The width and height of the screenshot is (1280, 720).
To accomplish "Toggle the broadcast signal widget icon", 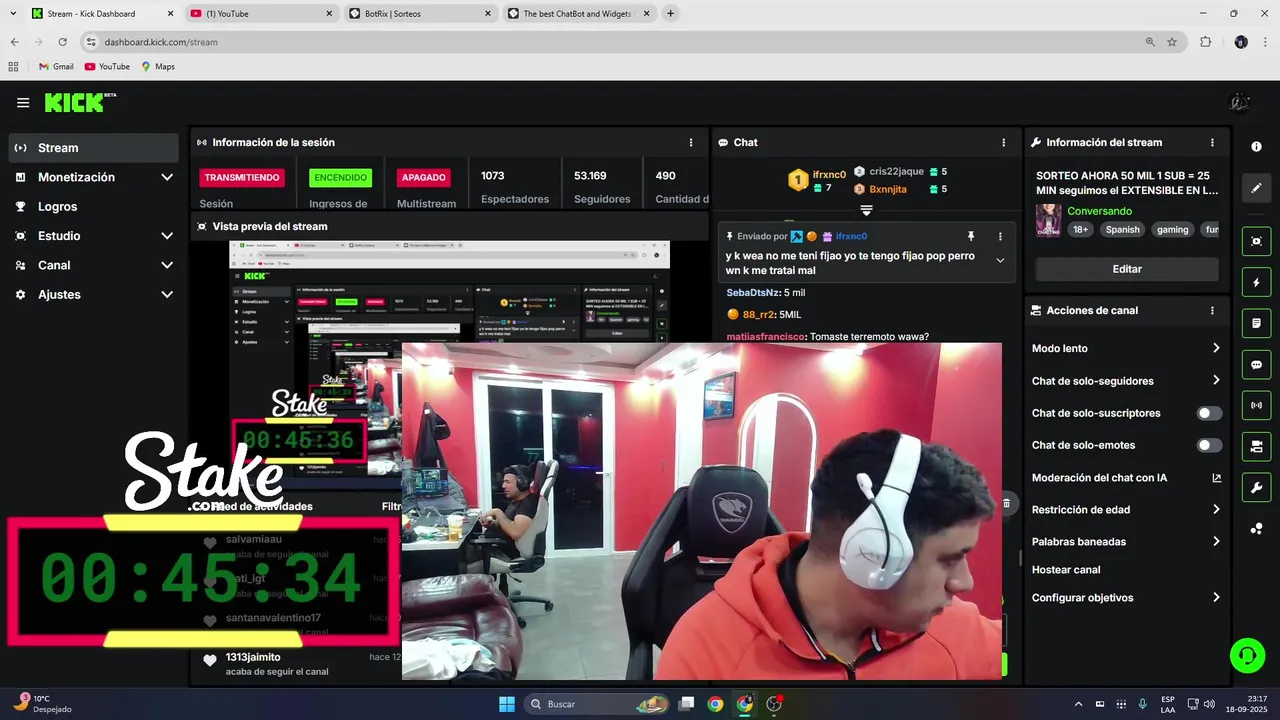I will (1256, 405).
